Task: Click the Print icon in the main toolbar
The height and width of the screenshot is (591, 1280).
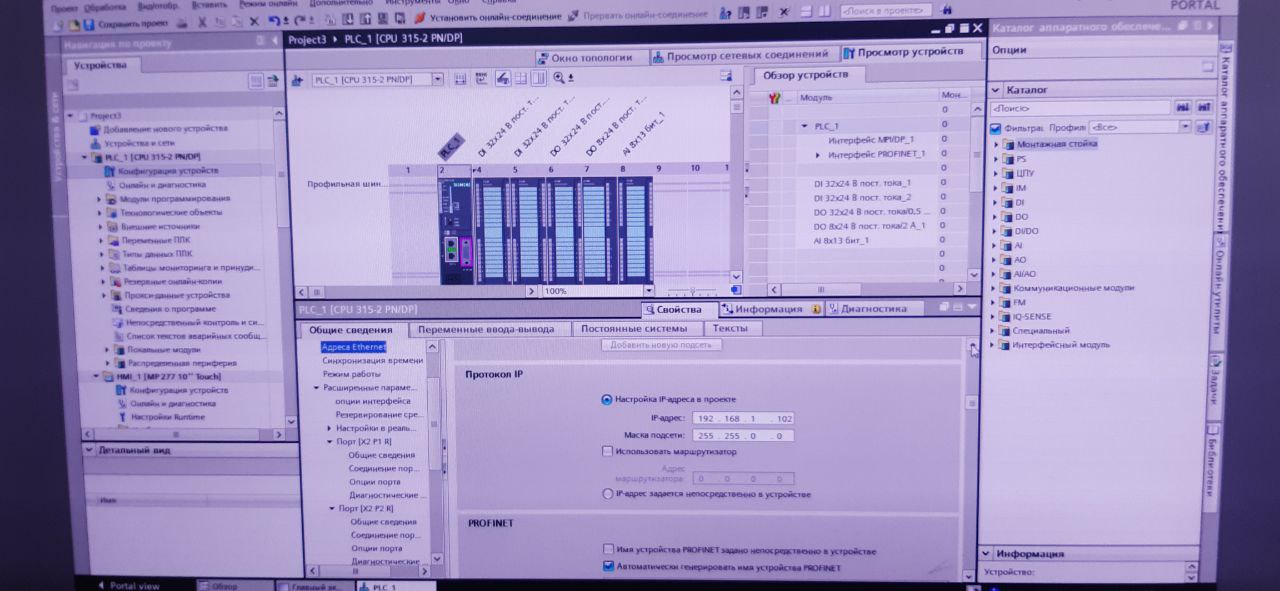Action: click(182, 22)
